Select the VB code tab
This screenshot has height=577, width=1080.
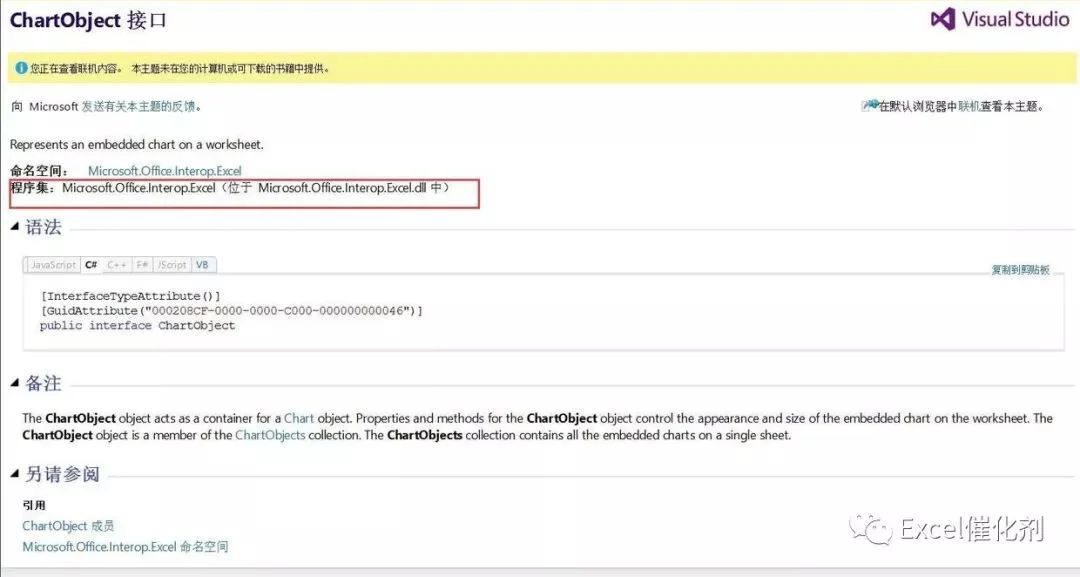coord(202,265)
